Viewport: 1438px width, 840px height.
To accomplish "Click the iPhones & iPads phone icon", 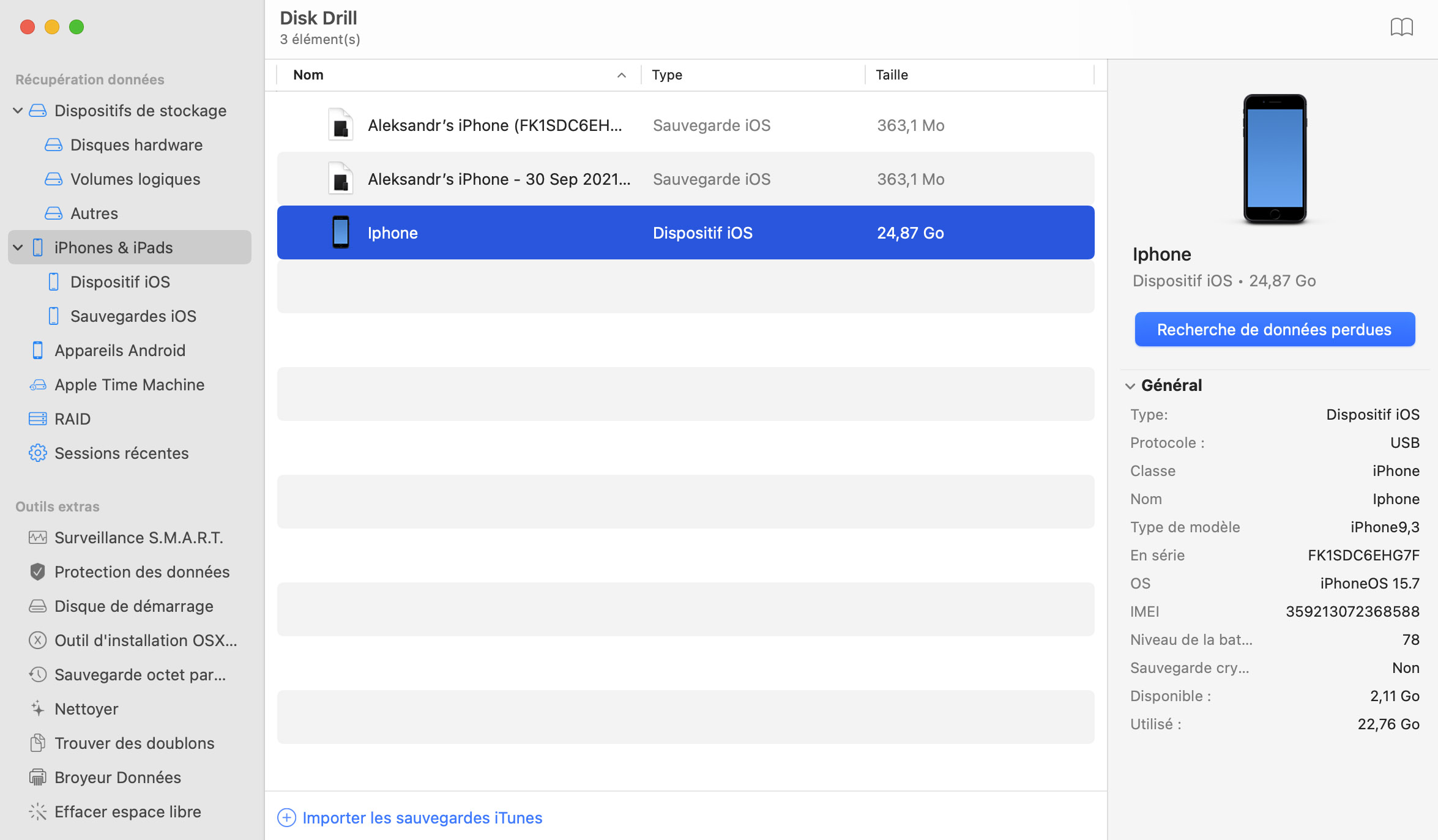I will click(38, 248).
